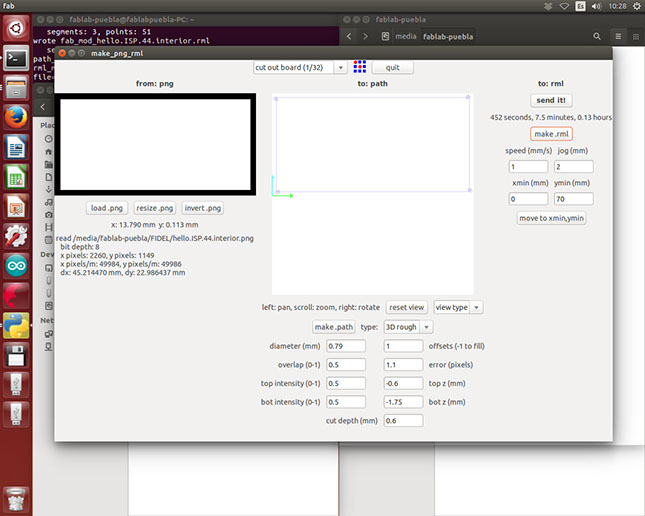Click the speed (mm/s) field
The width and height of the screenshot is (645, 516).
[x=528, y=167]
